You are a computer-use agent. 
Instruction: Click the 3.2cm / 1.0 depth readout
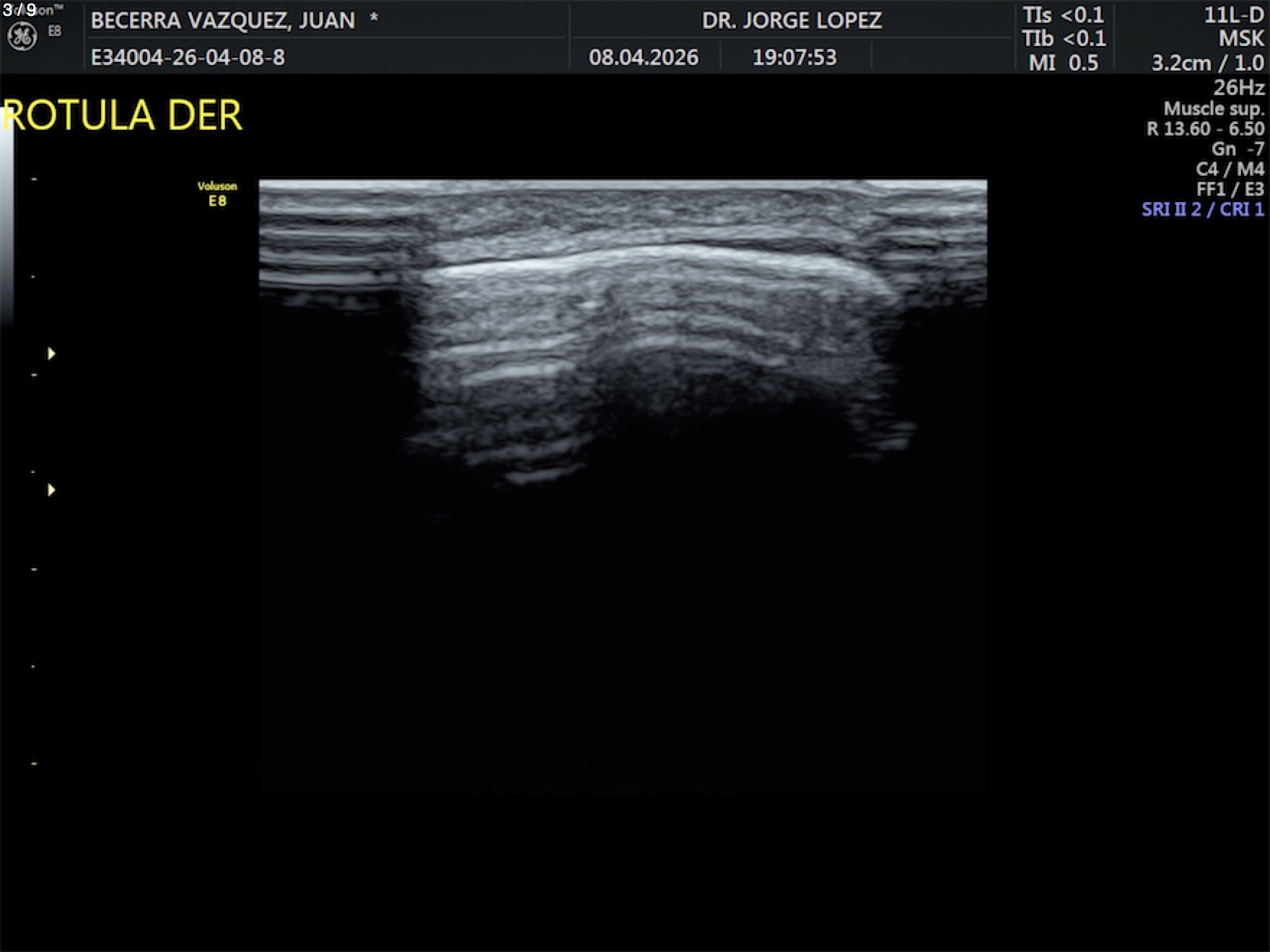pyautogui.click(x=1207, y=63)
